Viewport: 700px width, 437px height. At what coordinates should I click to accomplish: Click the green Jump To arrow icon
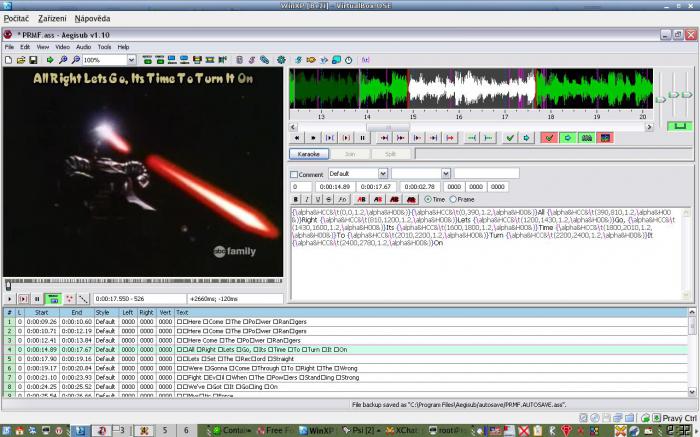coord(50,60)
